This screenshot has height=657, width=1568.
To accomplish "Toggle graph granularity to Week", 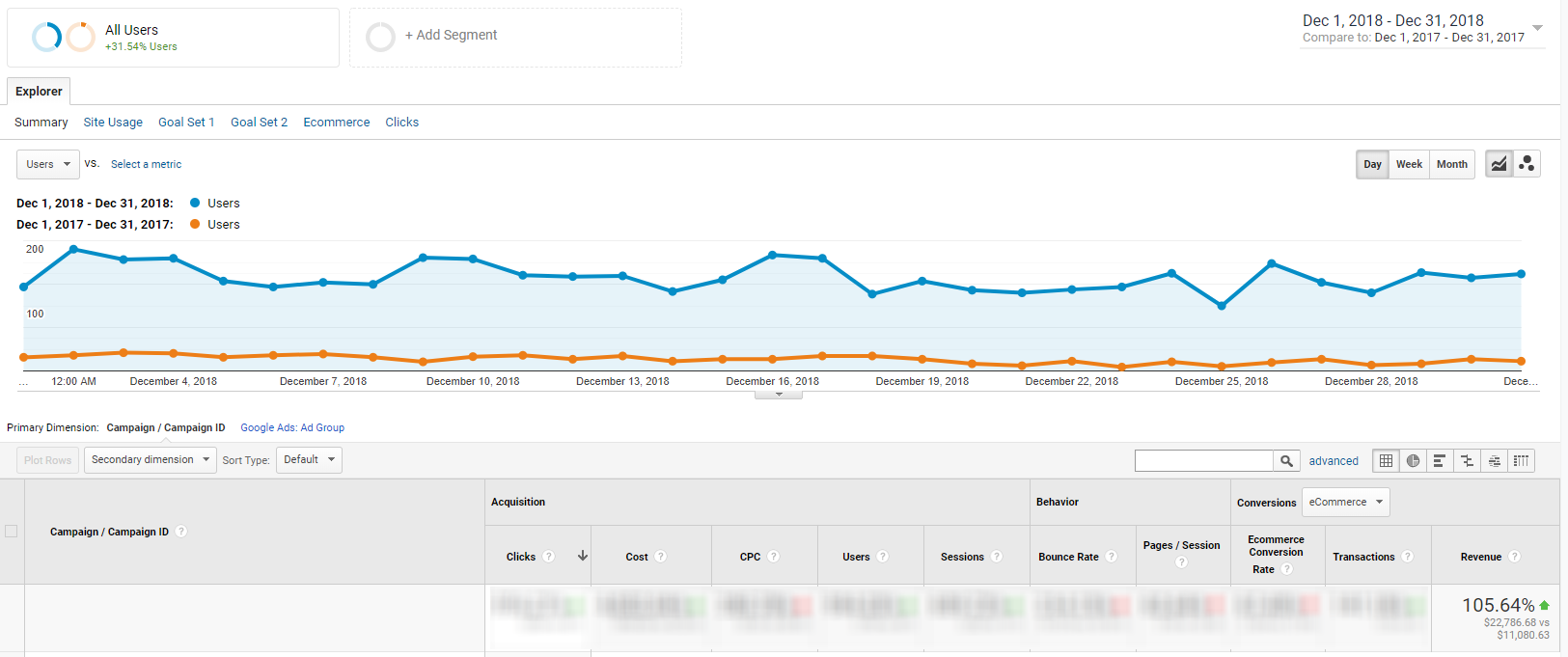I will click(x=1409, y=164).
